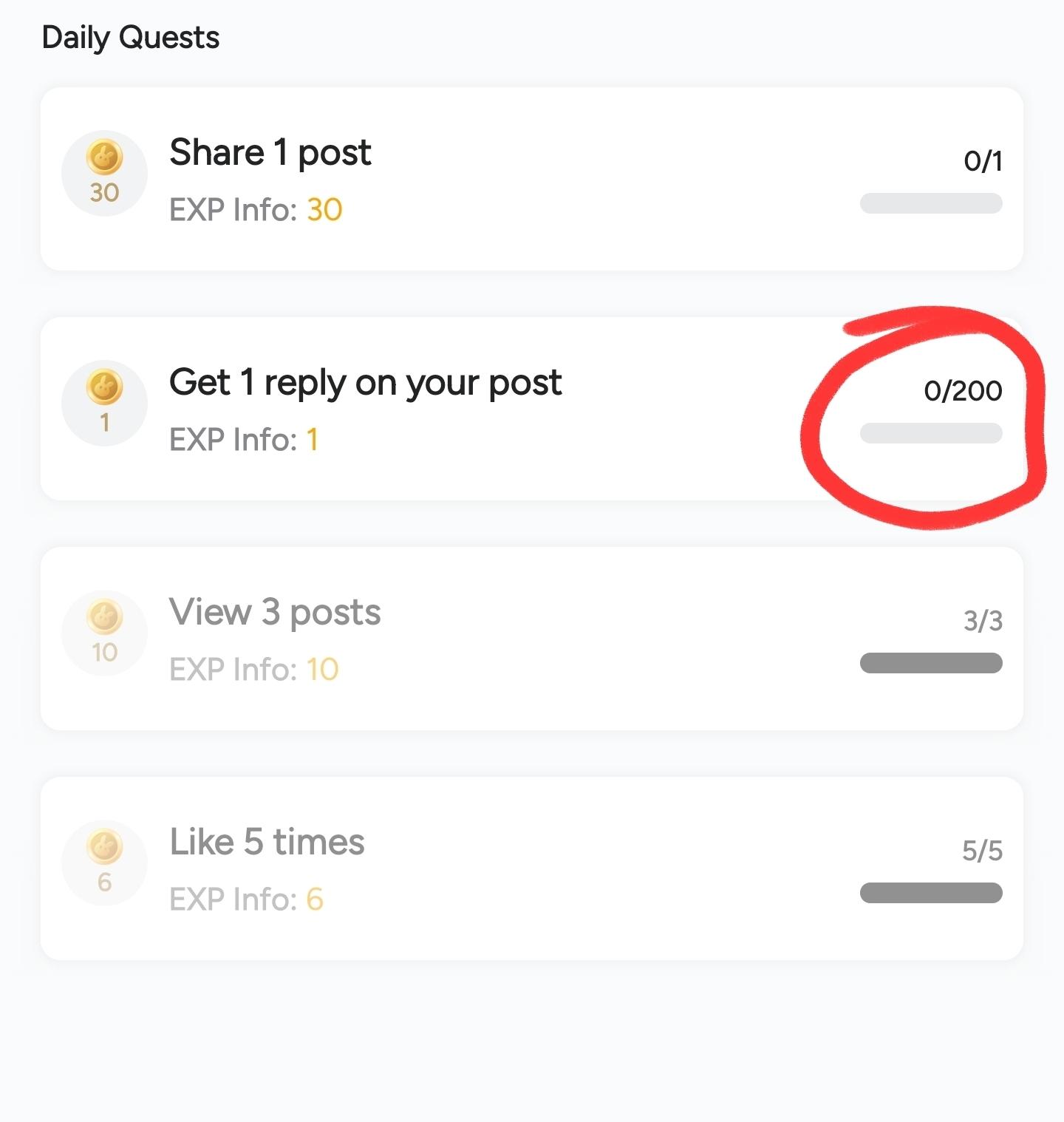
Task: Click the Like 5 times progress bar
Action: point(931,893)
